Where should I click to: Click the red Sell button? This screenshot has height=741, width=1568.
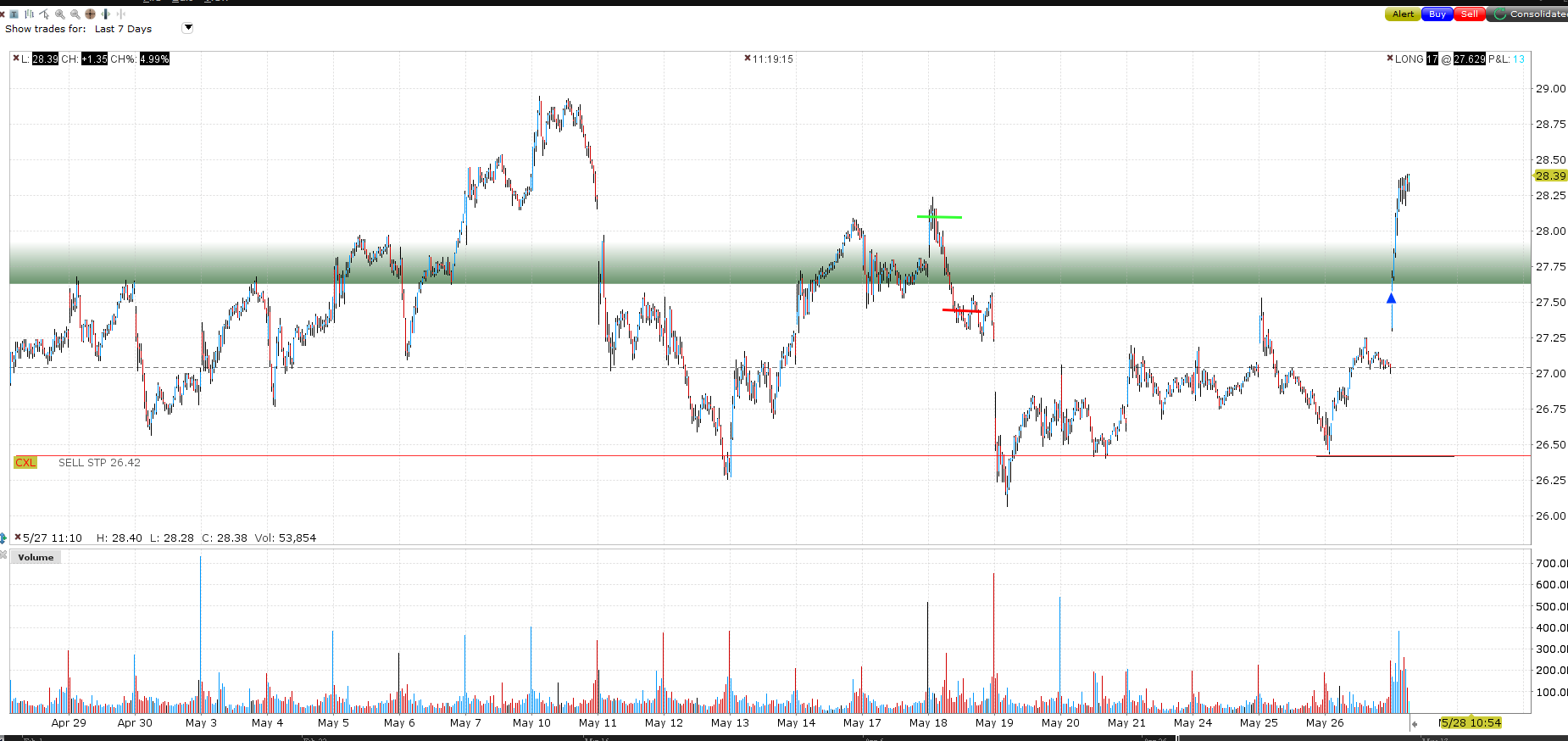point(1470,14)
